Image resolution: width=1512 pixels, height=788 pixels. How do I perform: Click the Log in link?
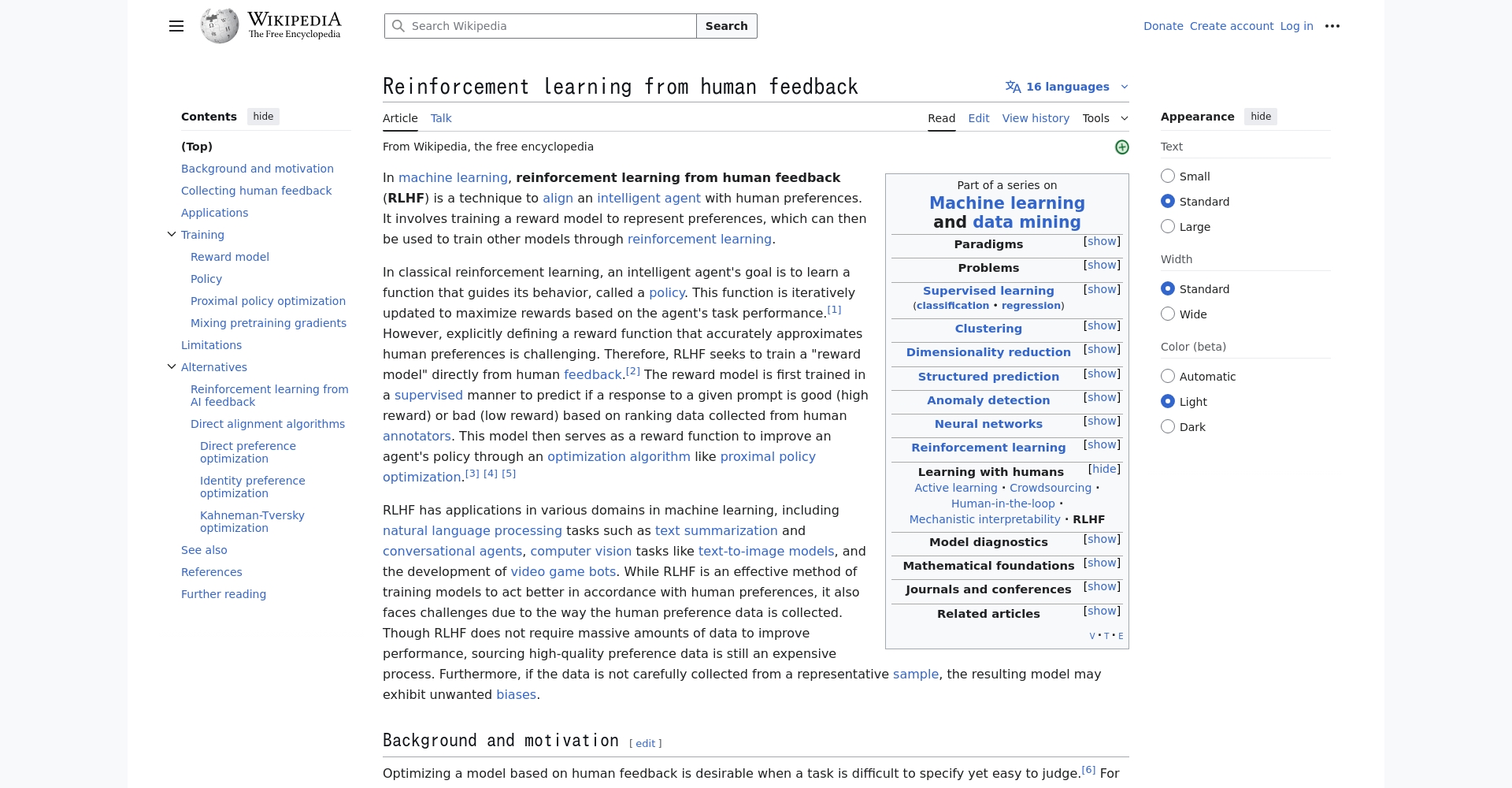tap(1296, 26)
